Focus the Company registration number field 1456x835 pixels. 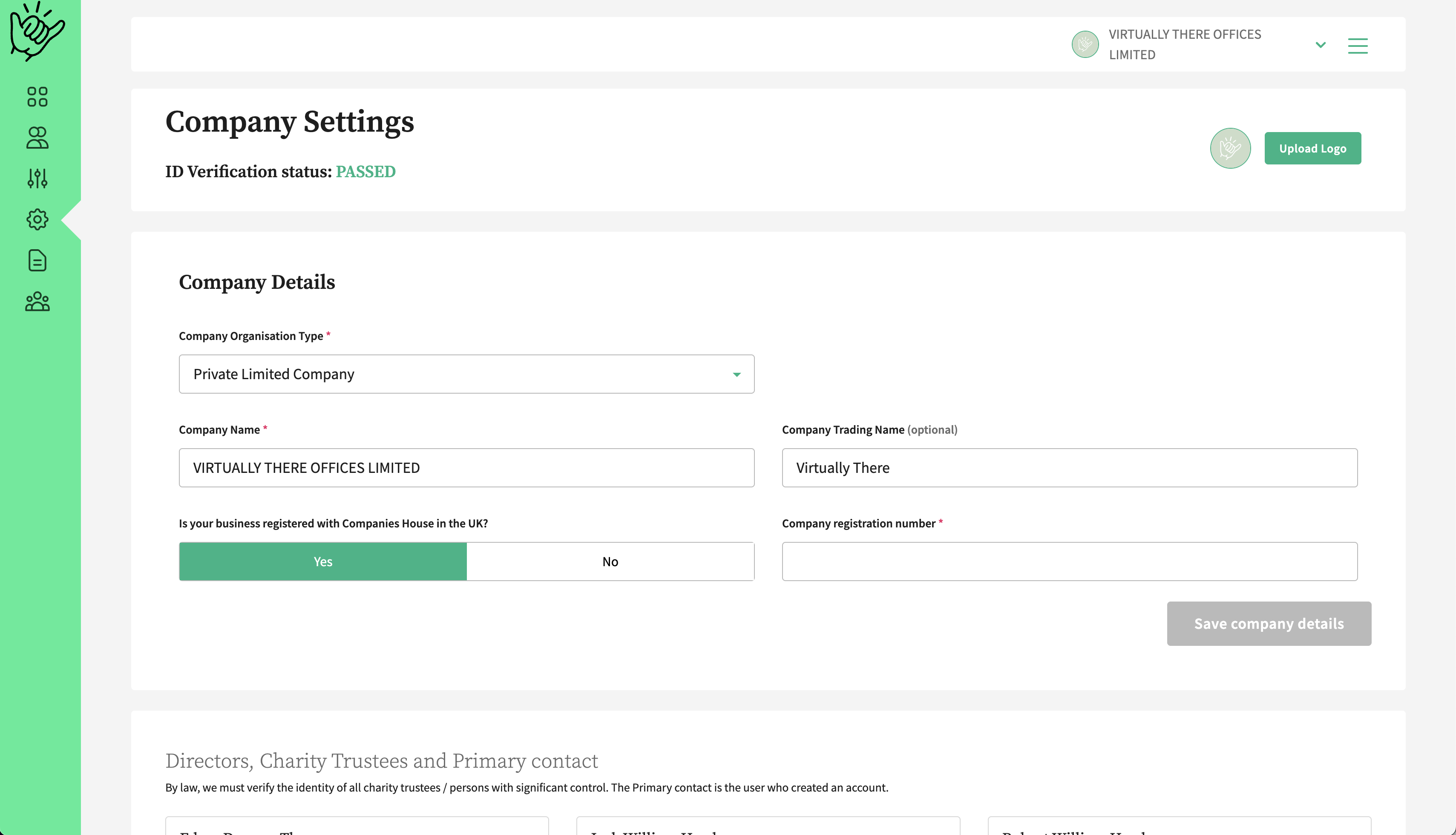click(1070, 561)
